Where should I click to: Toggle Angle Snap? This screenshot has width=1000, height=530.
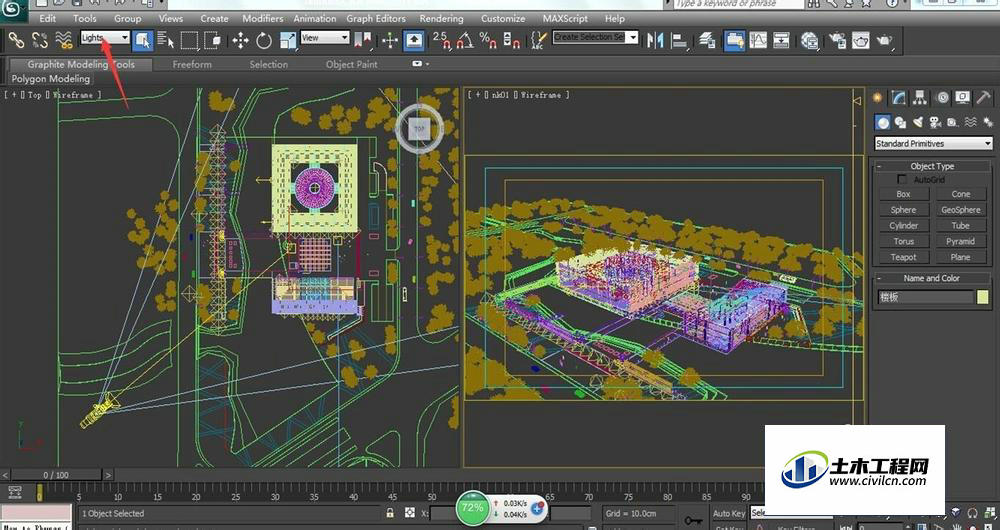465,40
